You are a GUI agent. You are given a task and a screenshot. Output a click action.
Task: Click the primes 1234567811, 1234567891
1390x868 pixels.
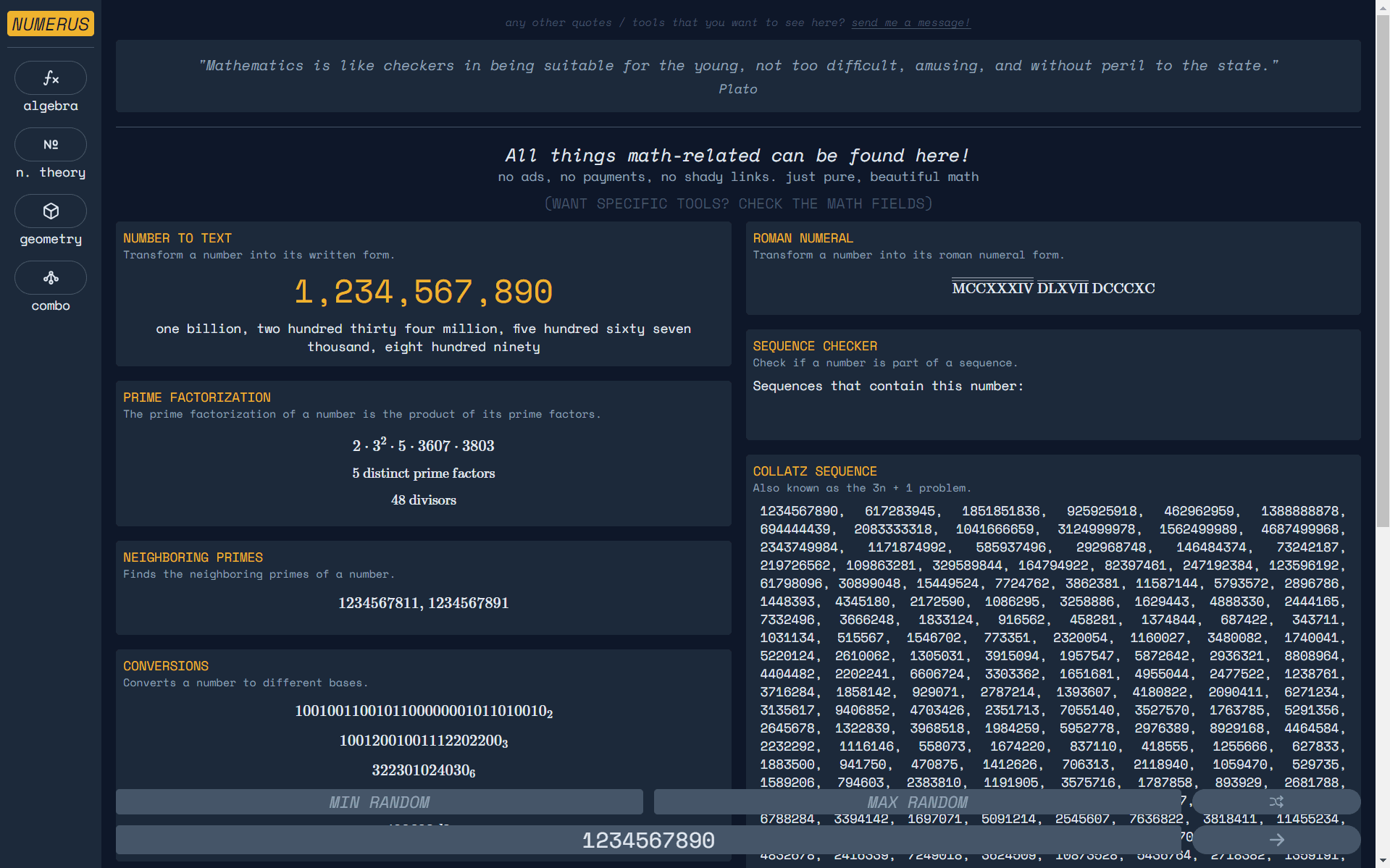click(x=424, y=603)
